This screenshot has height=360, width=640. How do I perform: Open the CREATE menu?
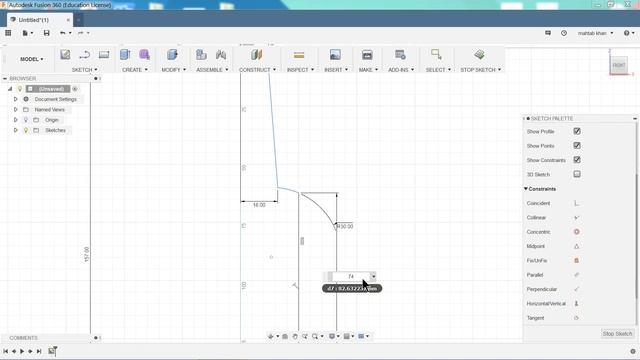135,70
